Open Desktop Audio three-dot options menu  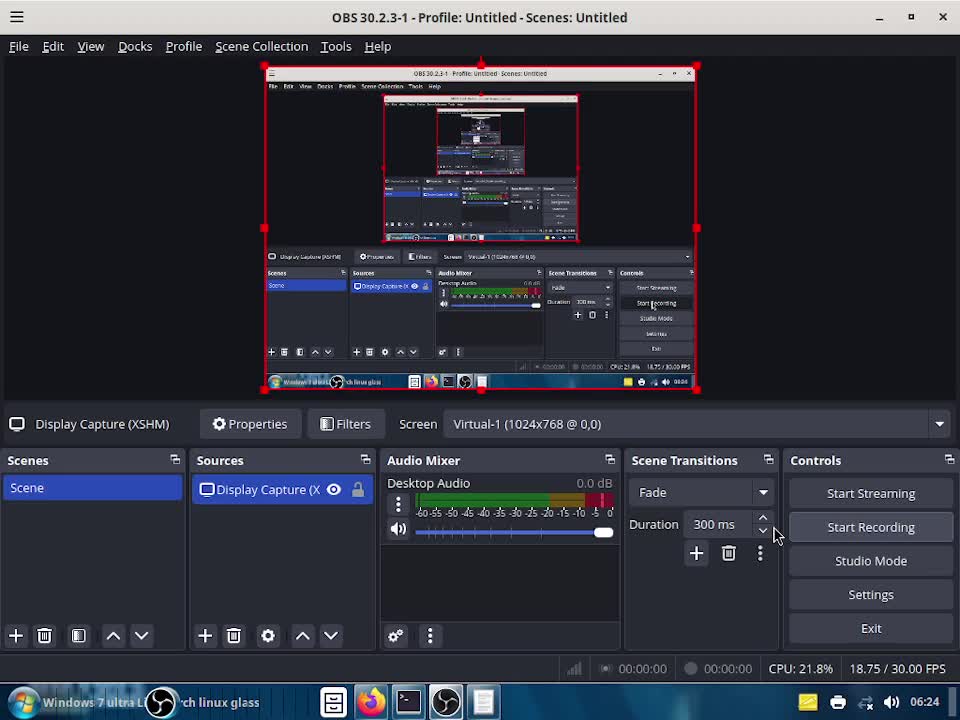[x=398, y=504]
